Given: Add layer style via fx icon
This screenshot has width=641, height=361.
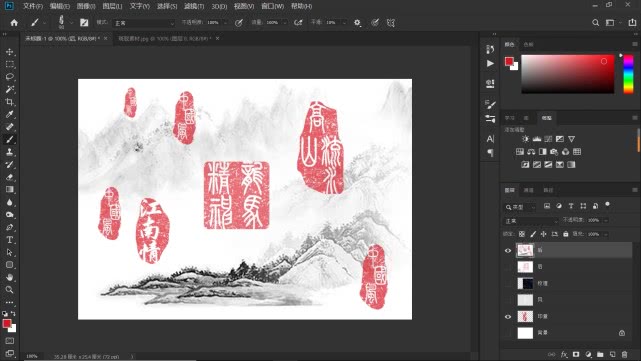Looking at the screenshot, I should click(564, 354).
